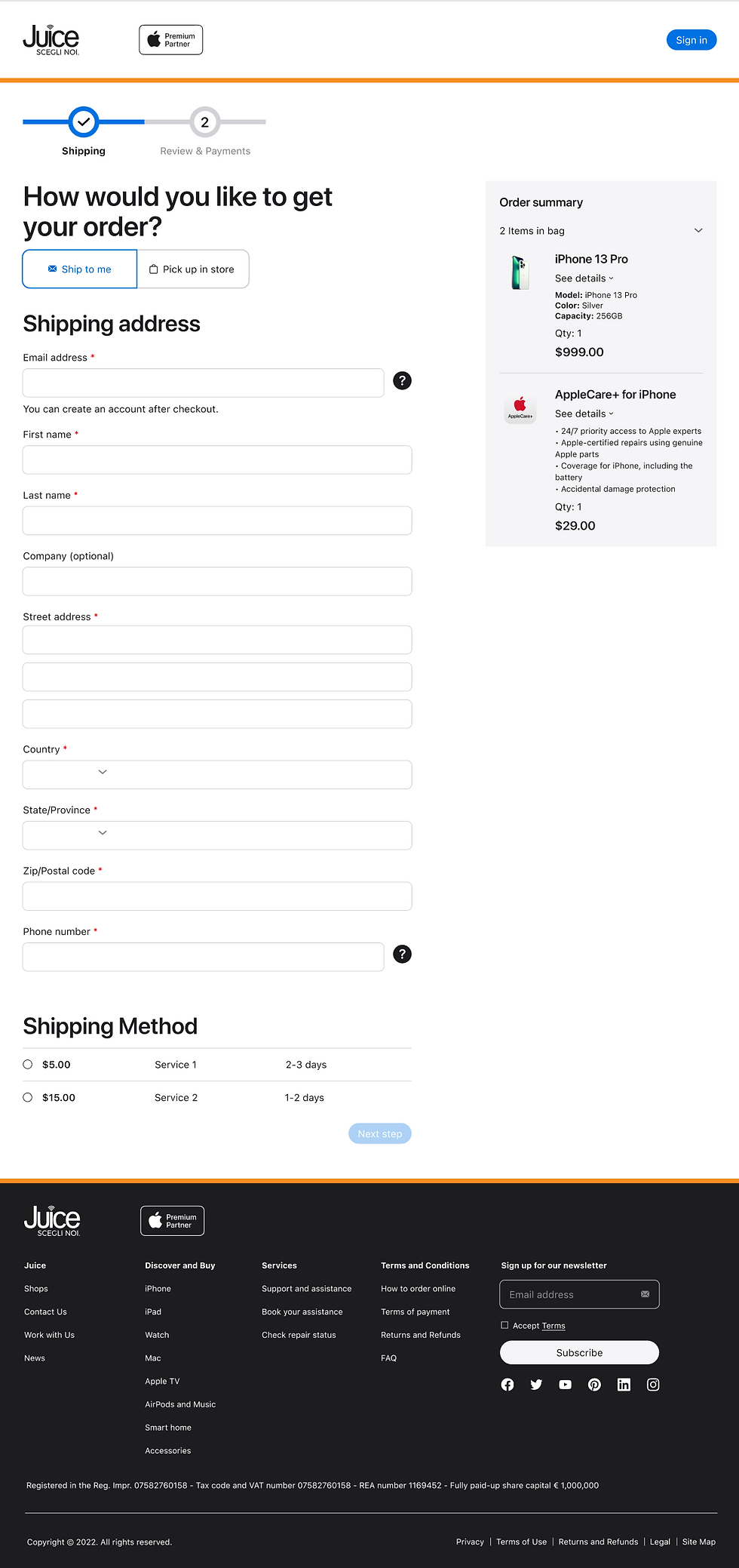Click the email address input field

click(202, 383)
